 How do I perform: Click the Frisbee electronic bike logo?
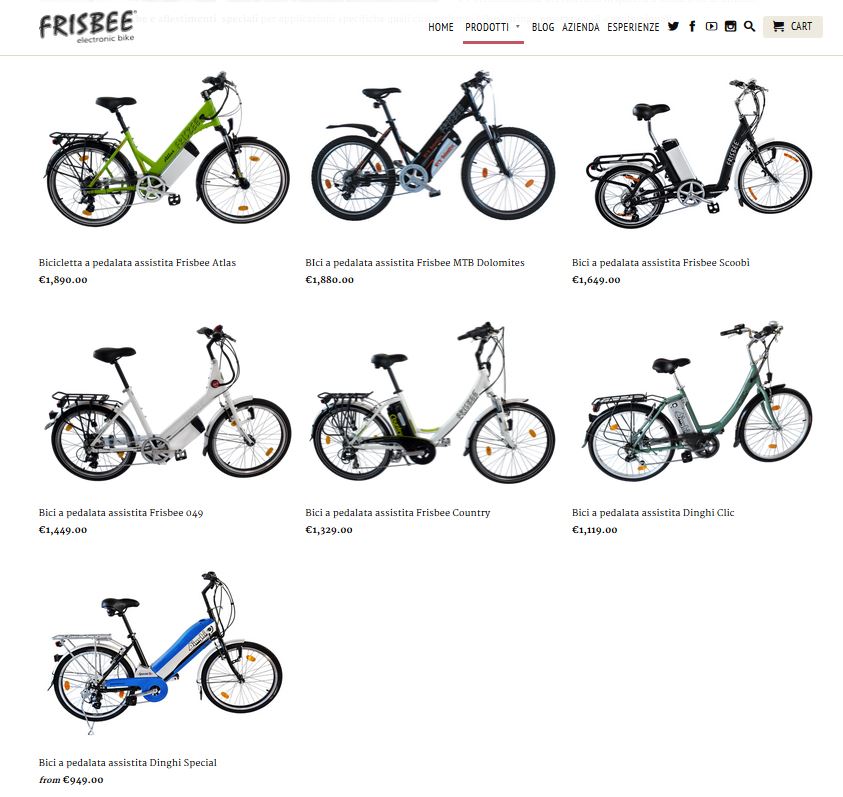tap(88, 27)
